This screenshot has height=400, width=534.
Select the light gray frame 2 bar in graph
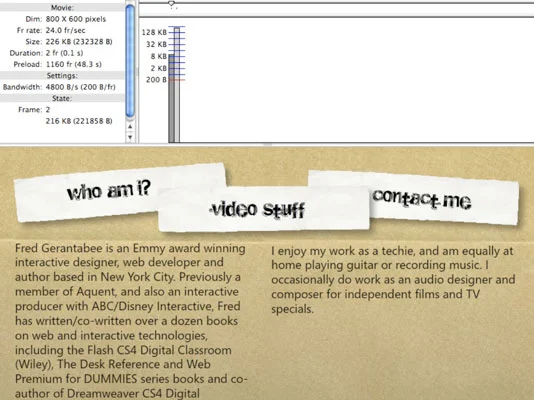[177, 85]
